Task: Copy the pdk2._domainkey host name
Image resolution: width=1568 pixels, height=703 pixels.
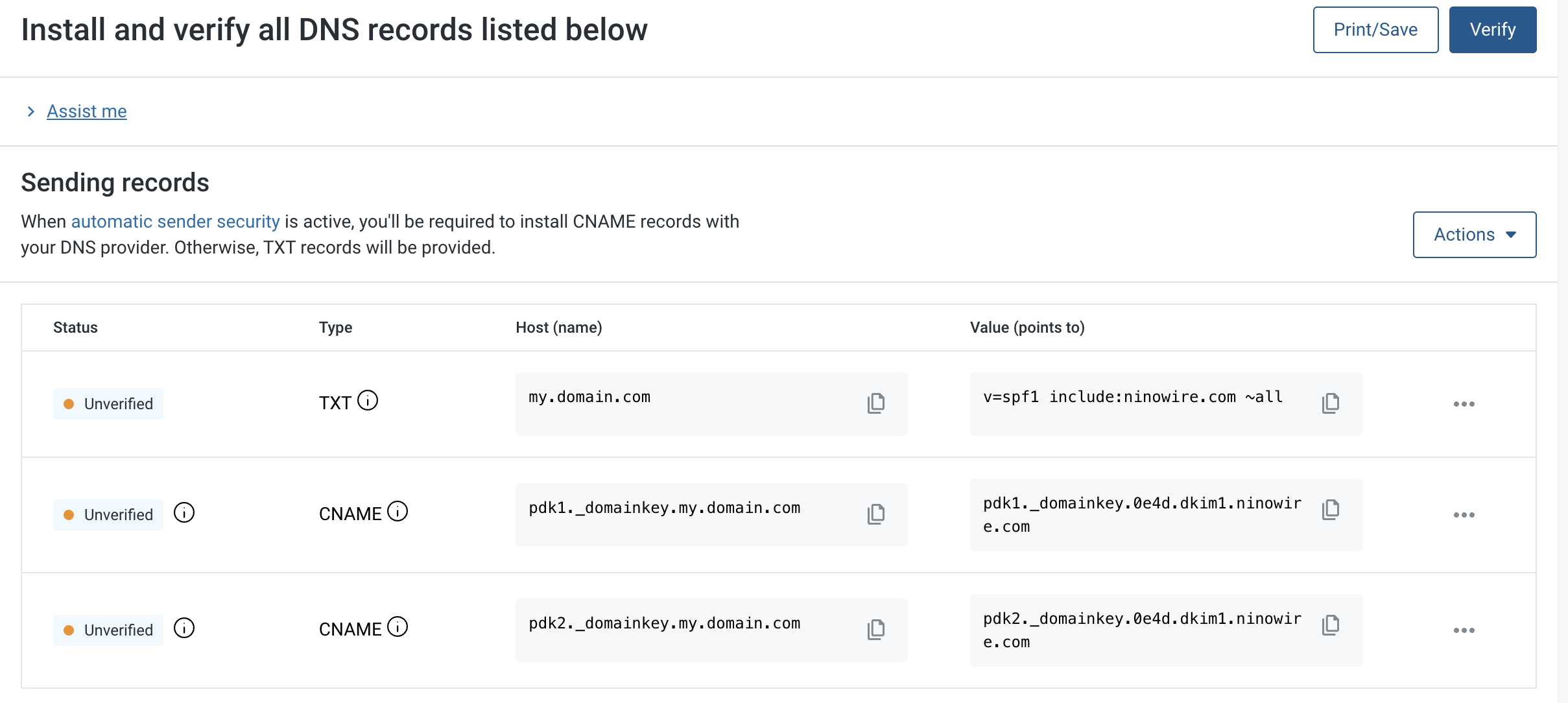Action: coord(875,630)
